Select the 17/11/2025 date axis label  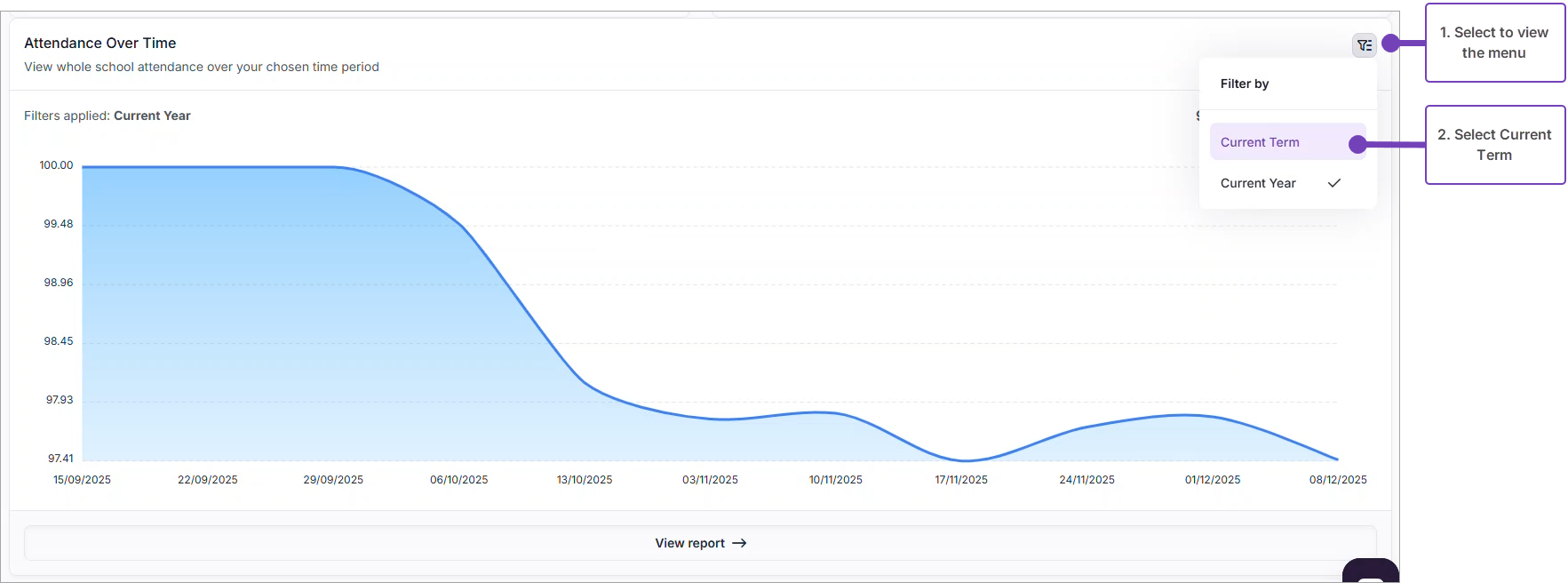point(961,480)
